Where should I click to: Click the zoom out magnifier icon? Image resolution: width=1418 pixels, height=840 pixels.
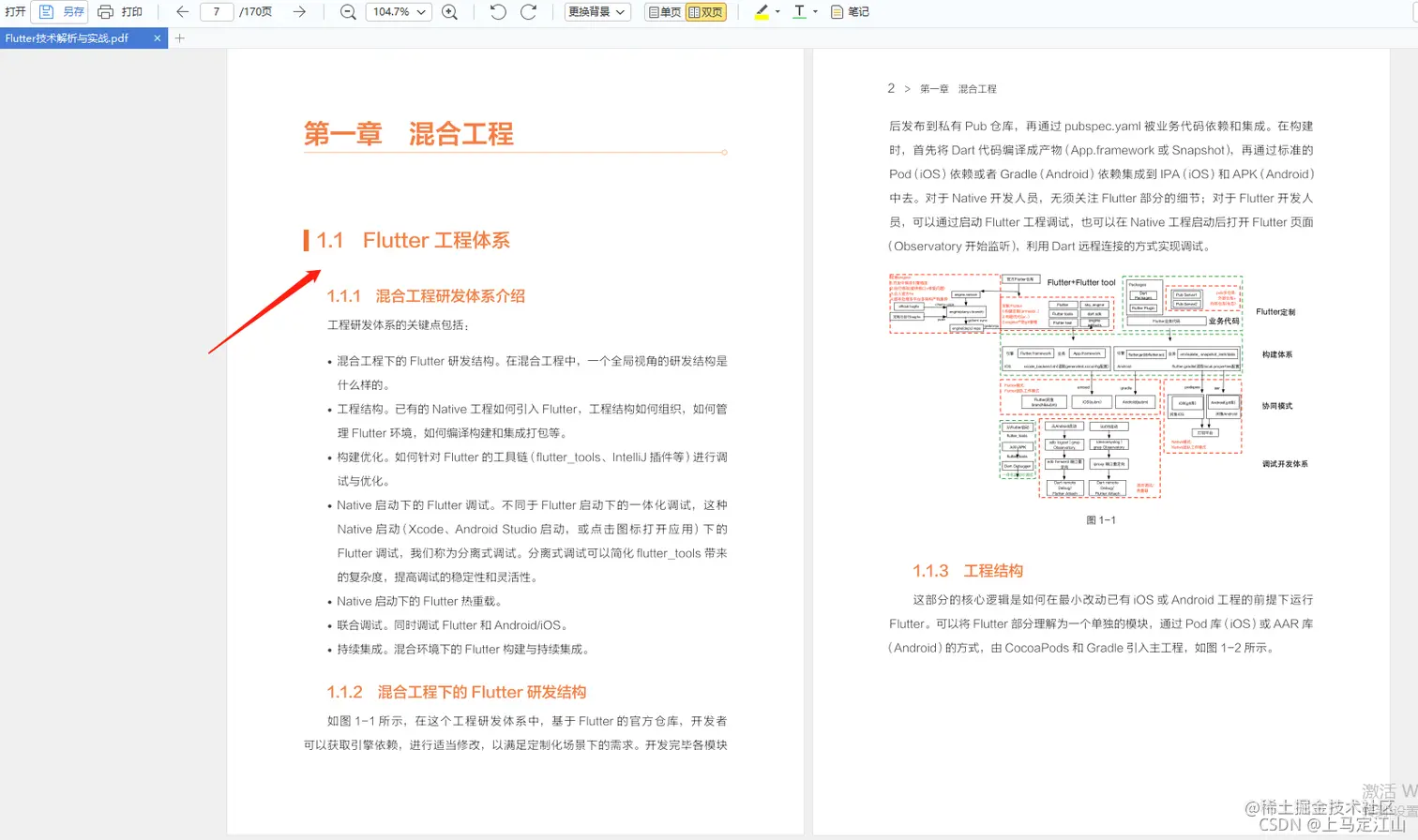pos(348,12)
